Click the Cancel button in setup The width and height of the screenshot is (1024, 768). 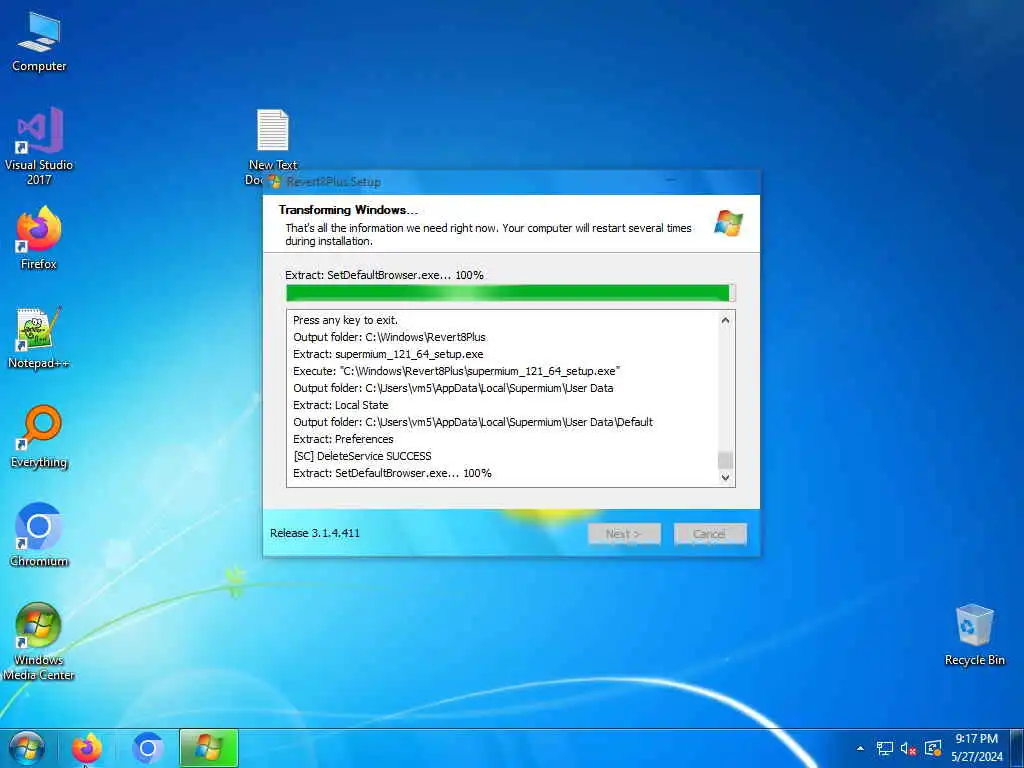[710, 534]
